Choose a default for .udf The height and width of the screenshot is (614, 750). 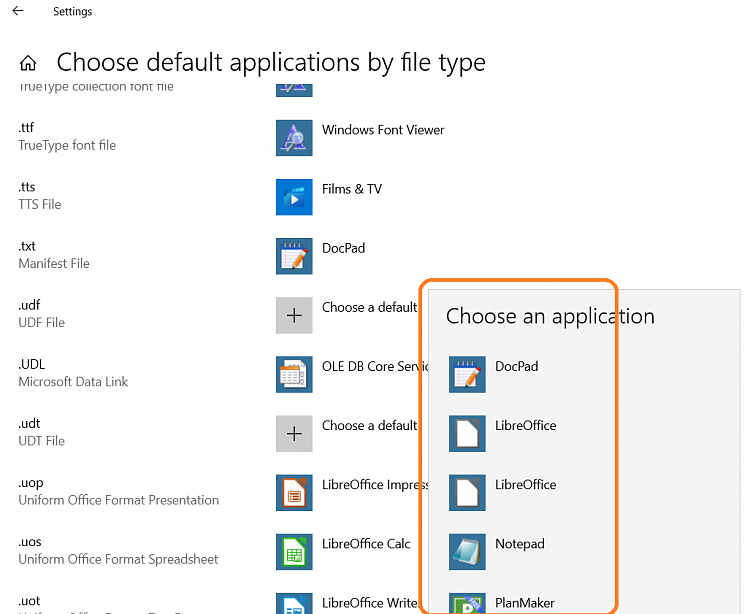pyautogui.click(x=369, y=307)
